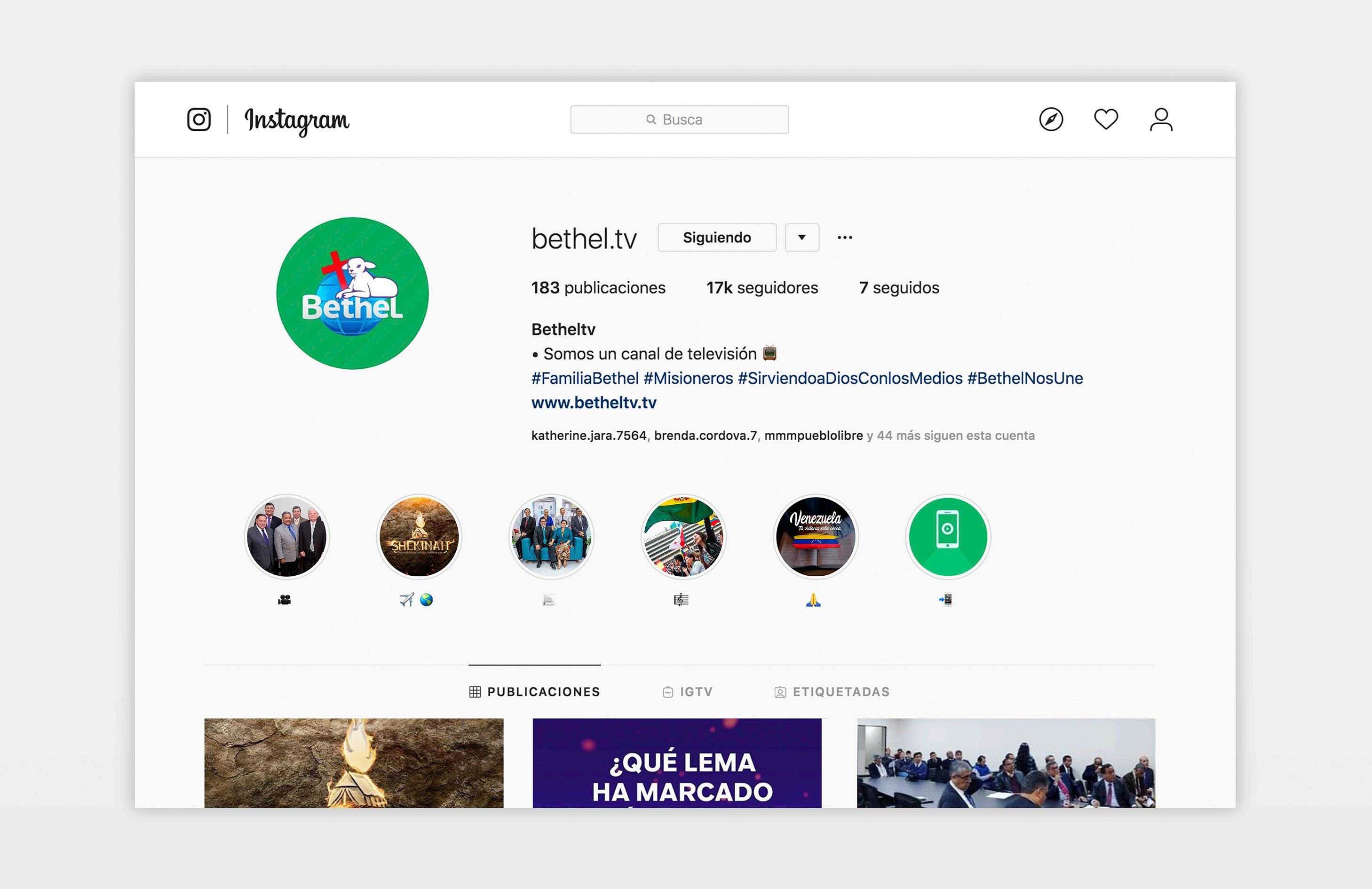Click the Instagram camera logo icon
The height and width of the screenshot is (889, 1372).
pyautogui.click(x=199, y=119)
